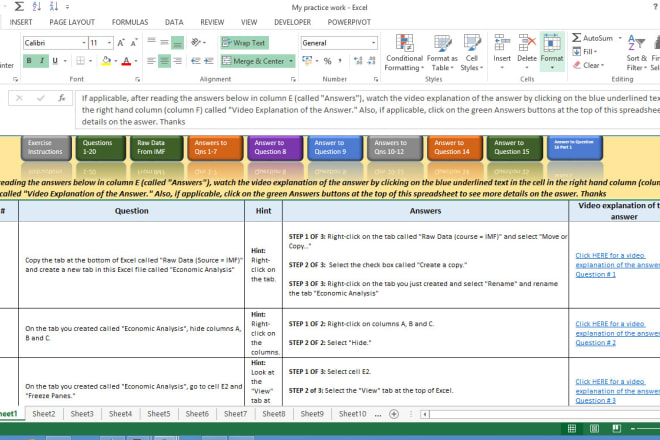
Task: Open the General number format dropdown
Action: (x=373, y=43)
